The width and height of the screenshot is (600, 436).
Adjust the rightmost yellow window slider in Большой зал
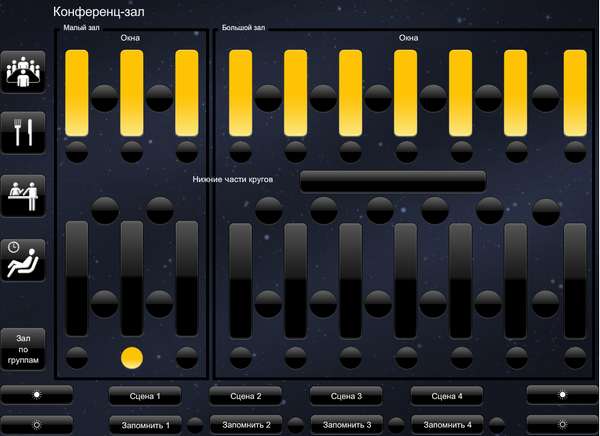tap(575, 93)
